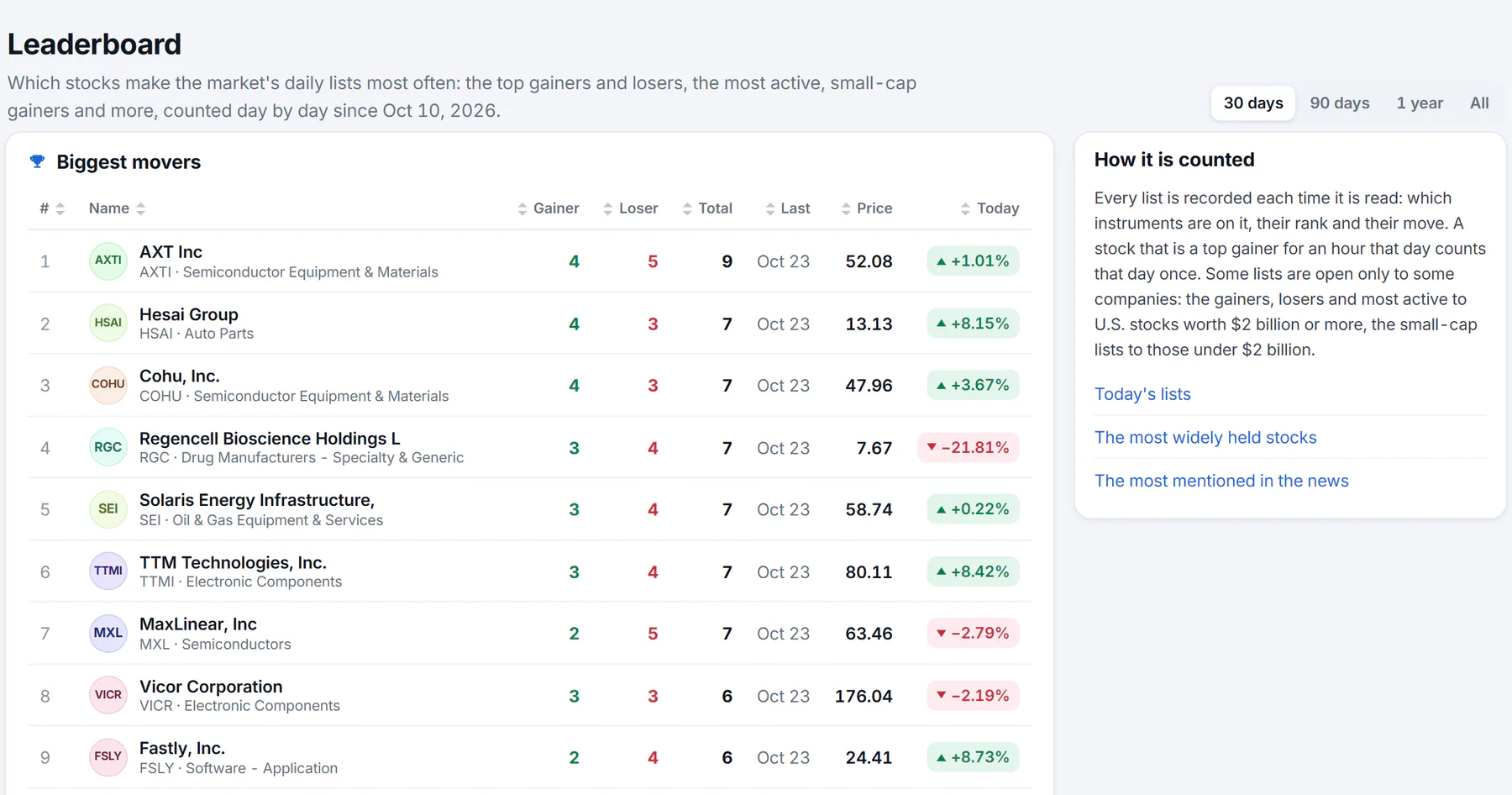
Task: Click the SEI ticker logo badge
Action: click(x=108, y=509)
